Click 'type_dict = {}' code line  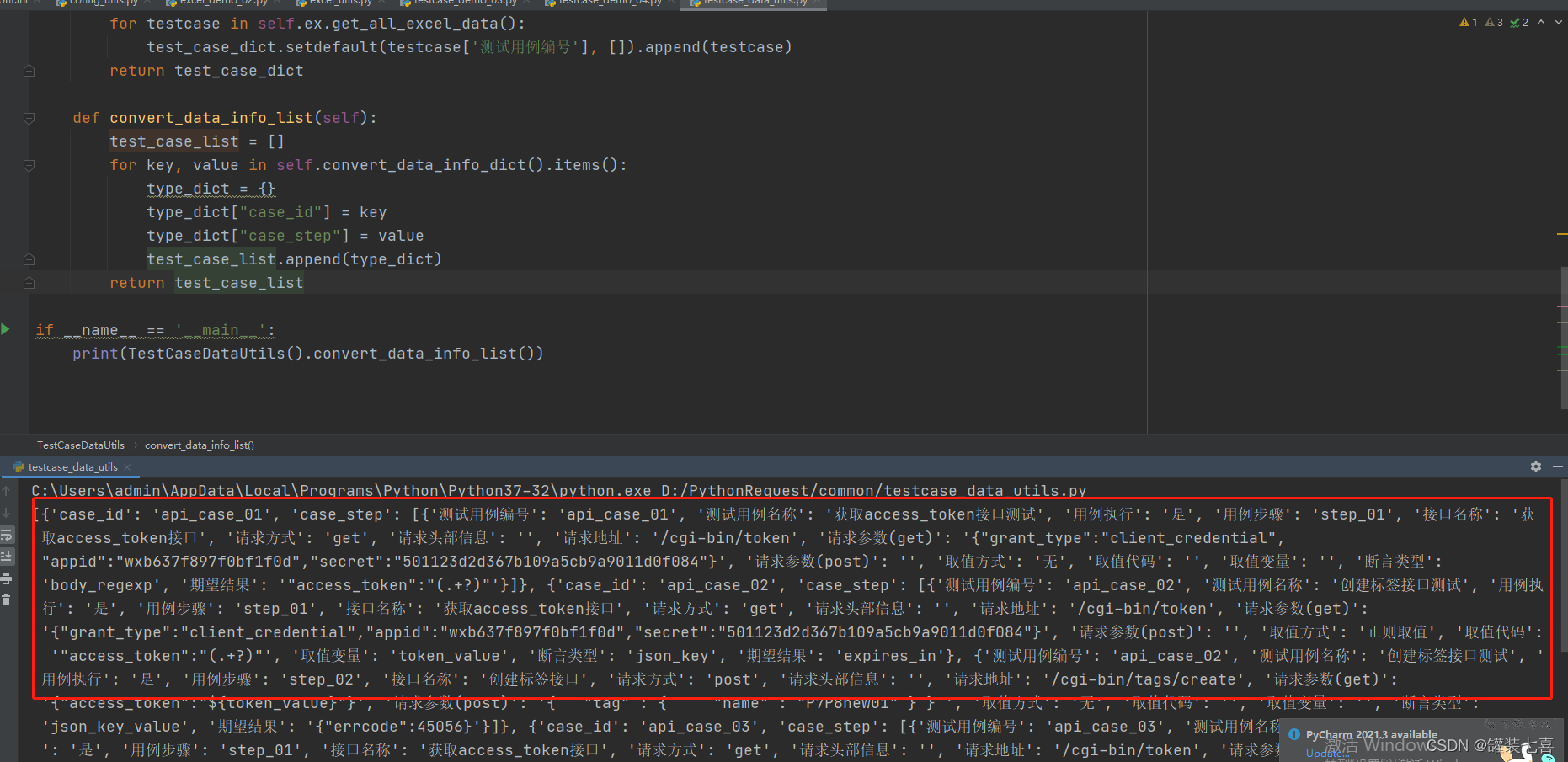[x=211, y=189]
